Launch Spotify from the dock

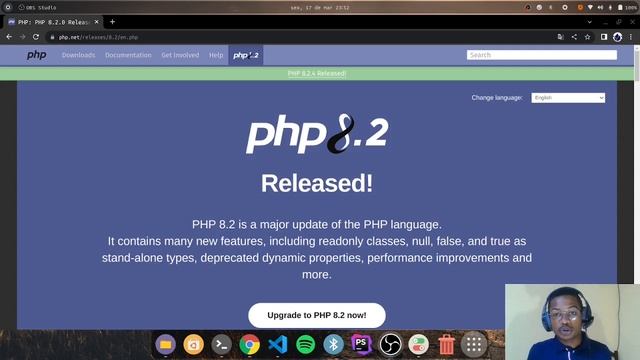pos(305,344)
